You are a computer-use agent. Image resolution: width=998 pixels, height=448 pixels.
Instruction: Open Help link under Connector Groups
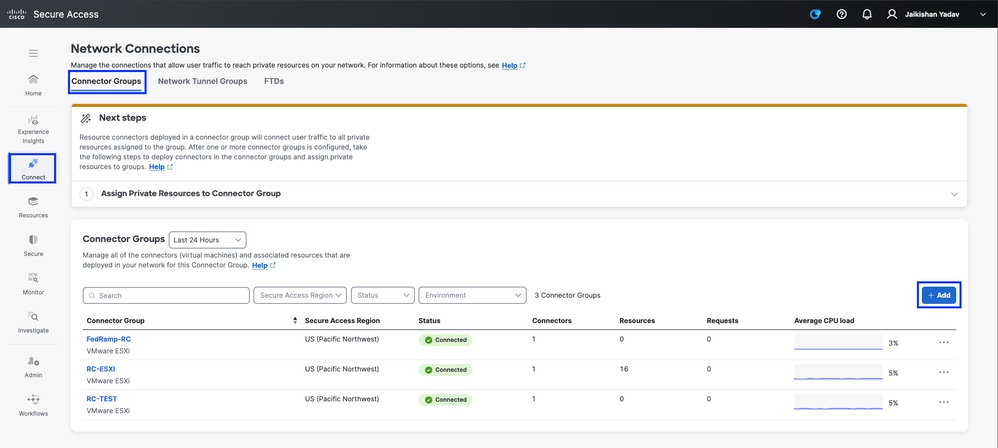click(264, 265)
